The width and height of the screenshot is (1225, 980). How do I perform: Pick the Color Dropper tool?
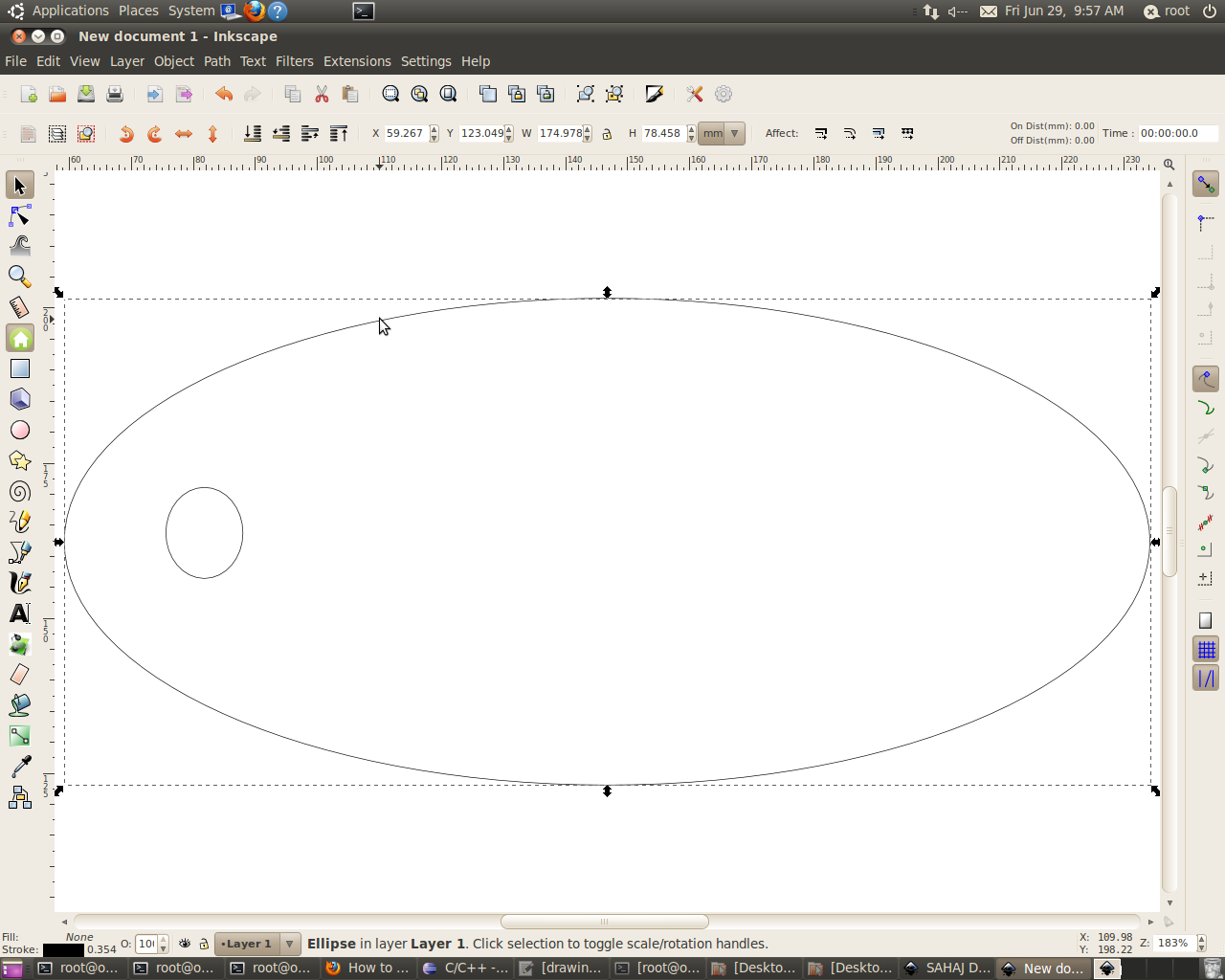(x=20, y=767)
